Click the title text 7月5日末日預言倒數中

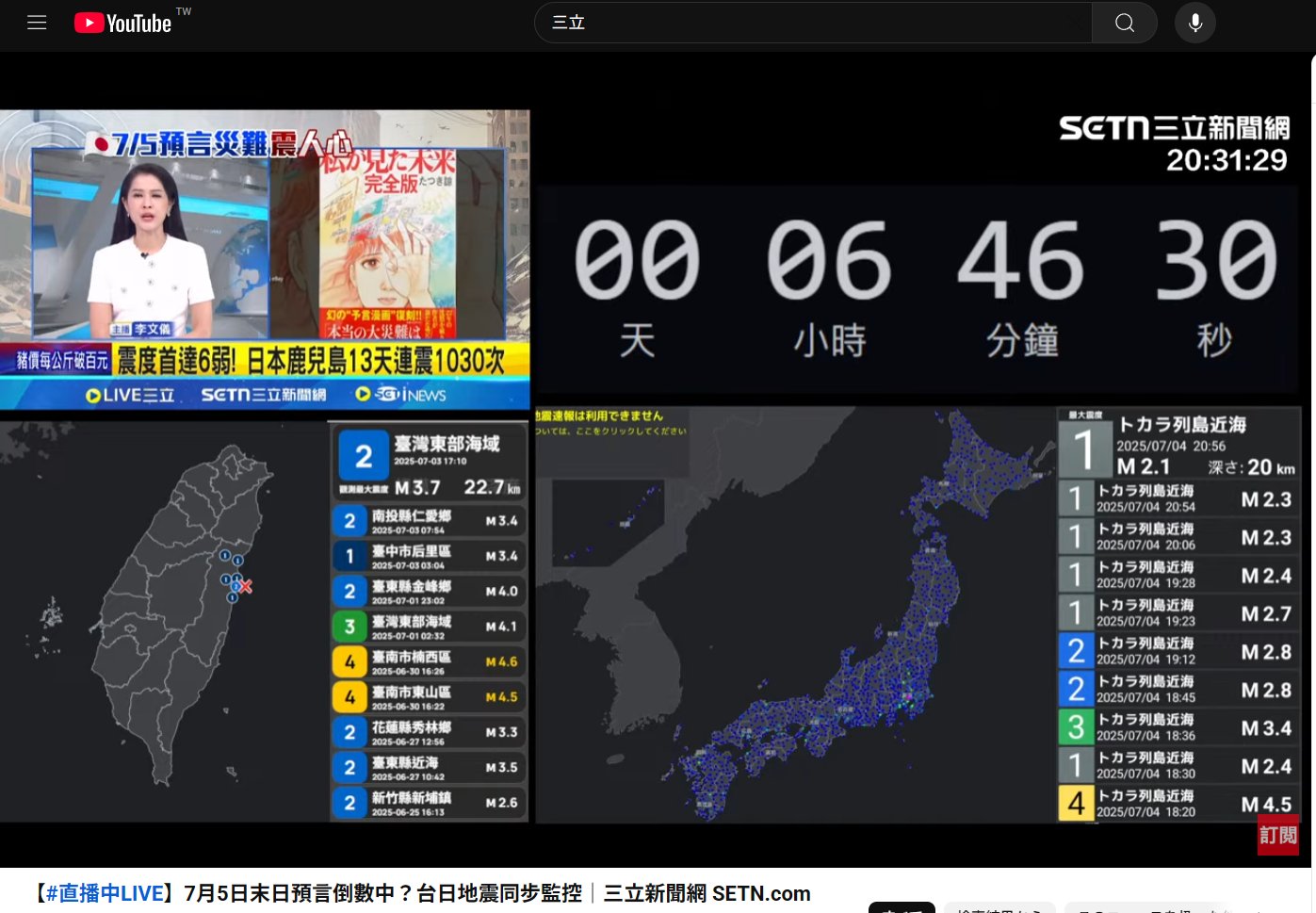tap(289, 893)
